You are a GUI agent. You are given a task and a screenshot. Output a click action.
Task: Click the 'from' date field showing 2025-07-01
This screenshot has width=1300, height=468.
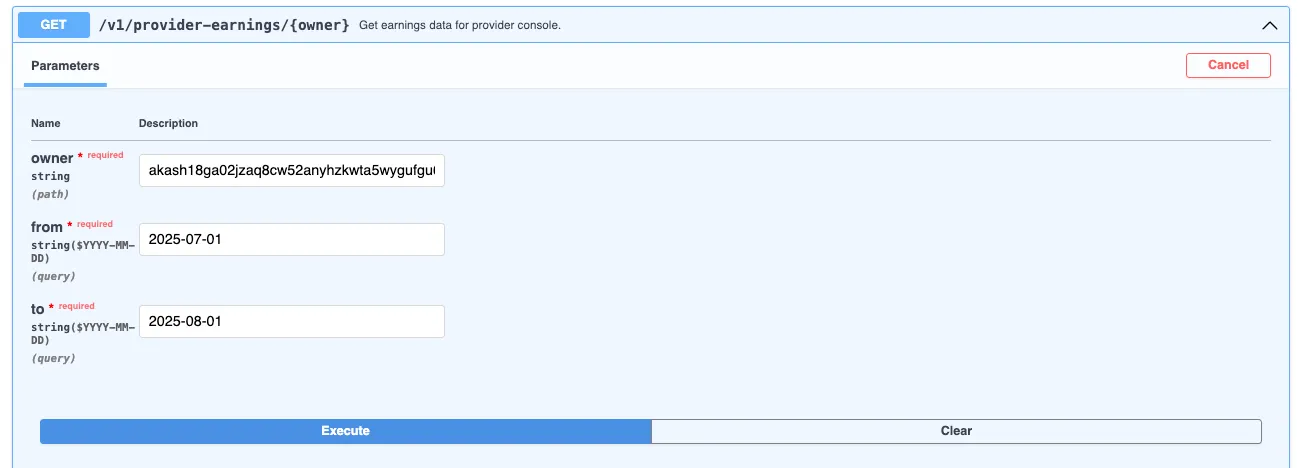(291, 239)
